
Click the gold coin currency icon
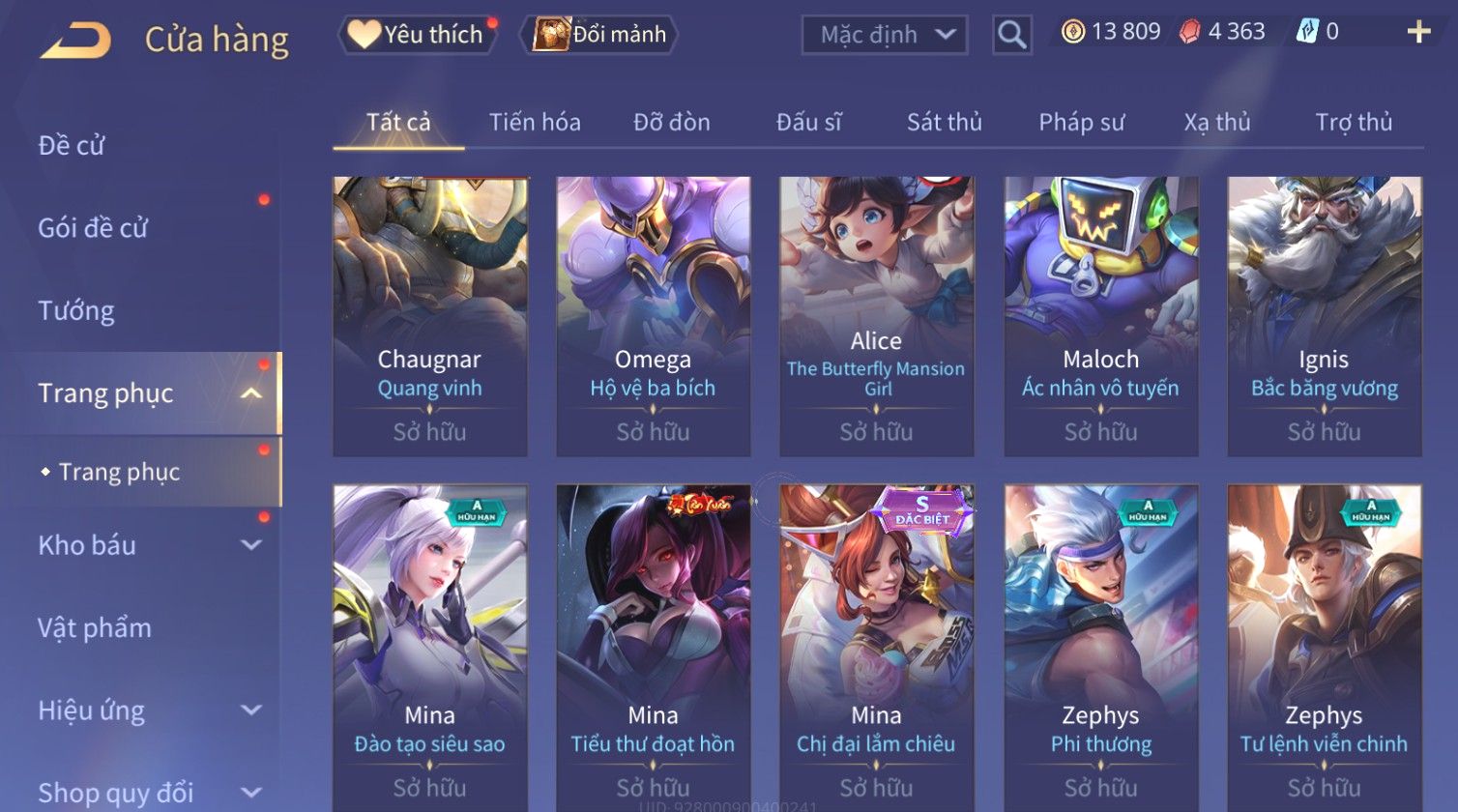[x=1073, y=32]
